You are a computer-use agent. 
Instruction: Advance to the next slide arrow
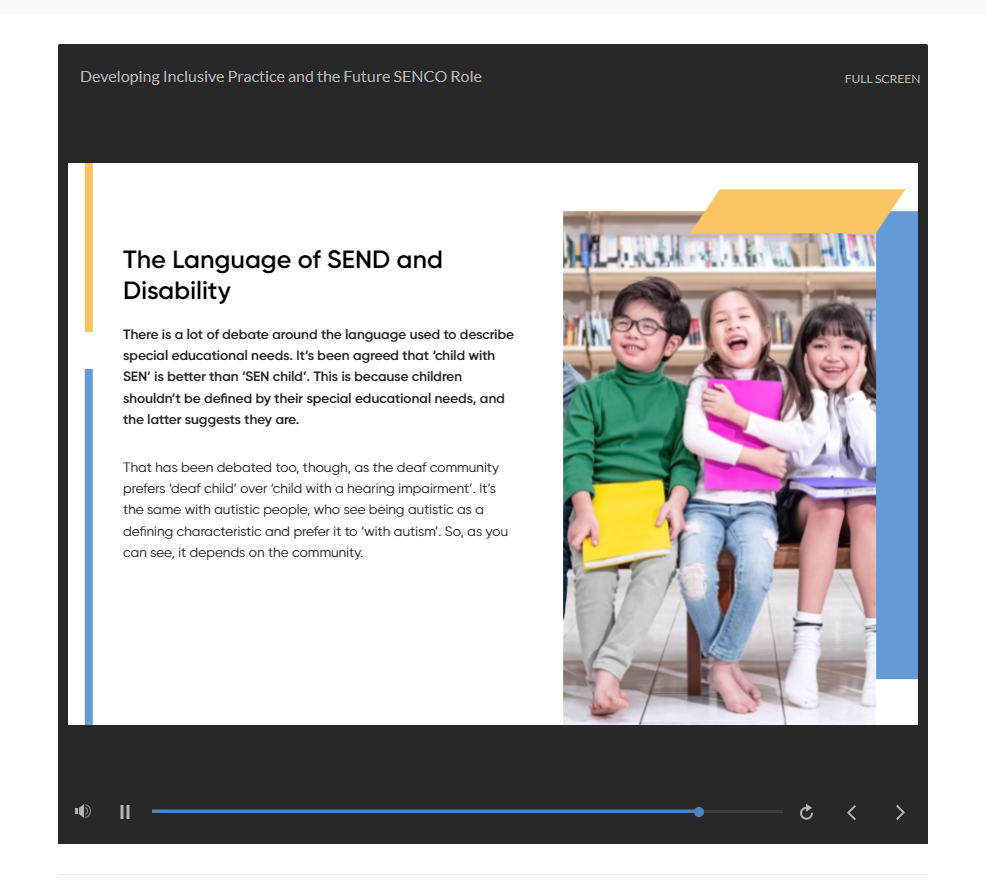click(899, 812)
